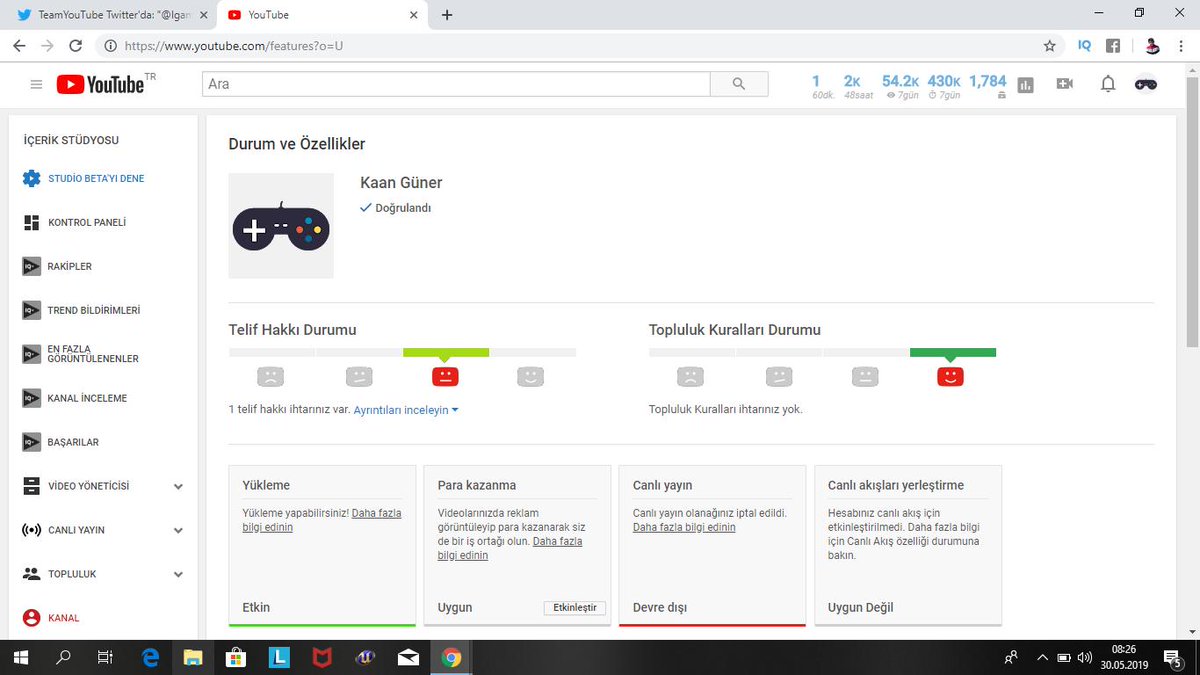Open the YouTube hamburger guide menu
The height and width of the screenshot is (675, 1200).
click(x=36, y=85)
